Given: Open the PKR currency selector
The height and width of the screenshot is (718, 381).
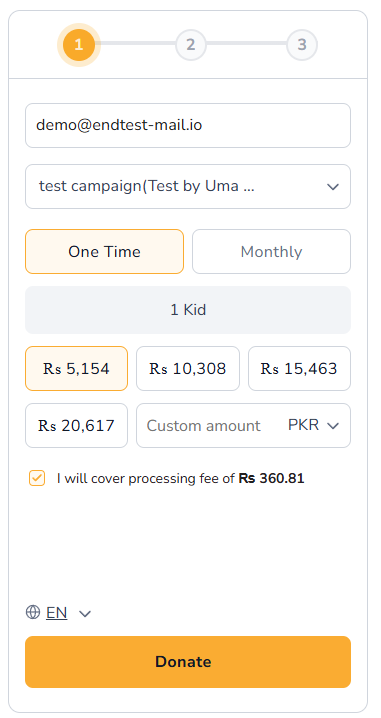Looking at the screenshot, I should pyautogui.click(x=313, y=425).
